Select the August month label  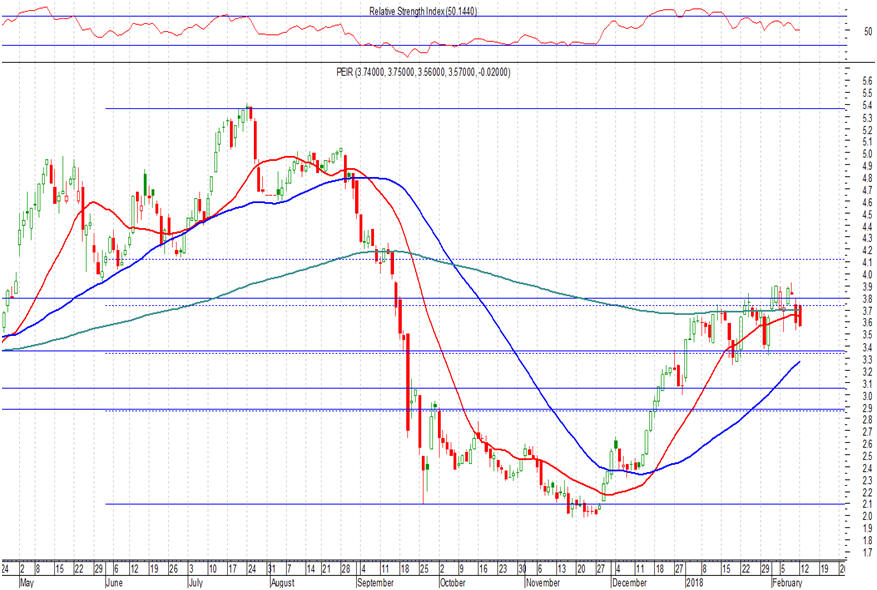[x=284, y=581]
